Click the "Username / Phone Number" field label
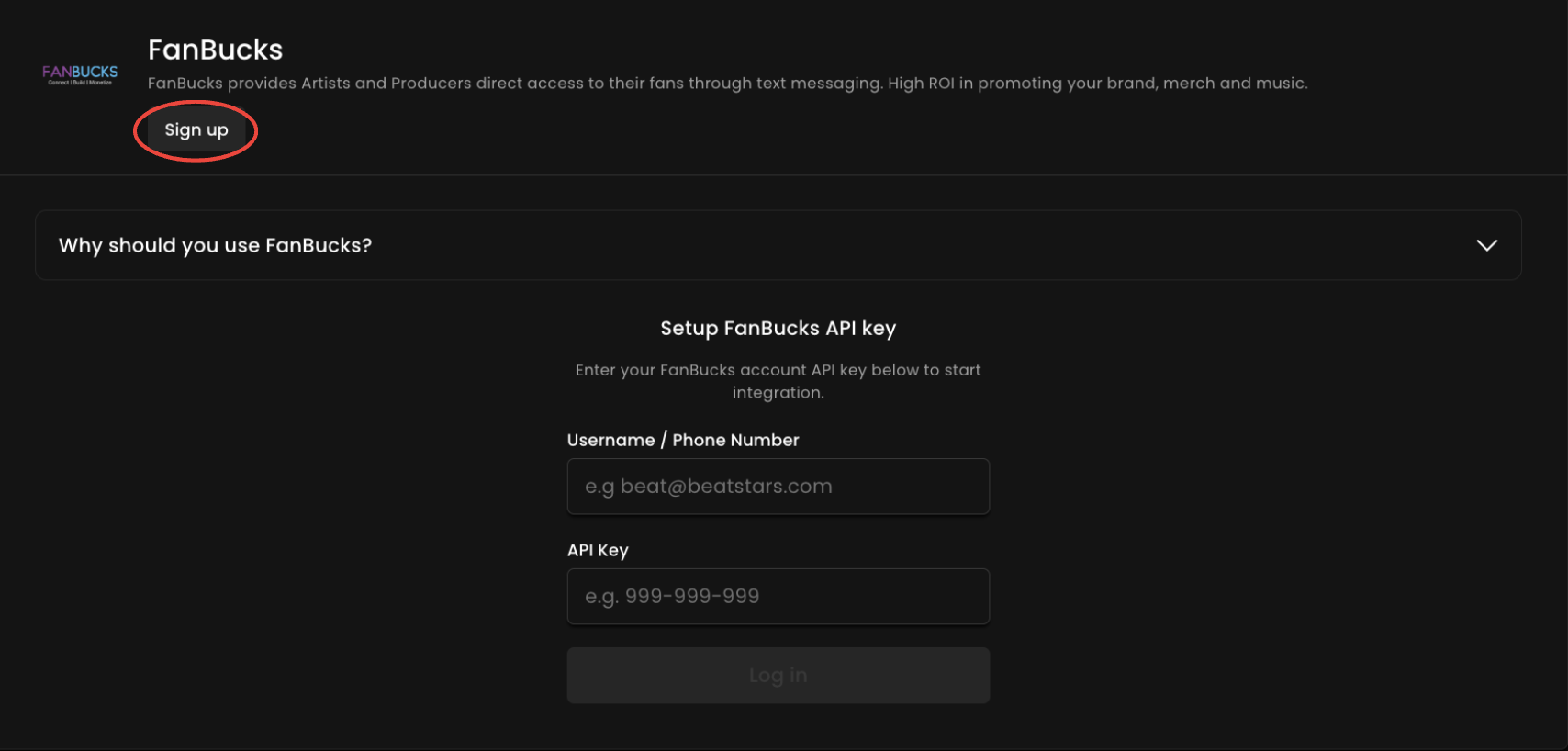 click(682, 441)
